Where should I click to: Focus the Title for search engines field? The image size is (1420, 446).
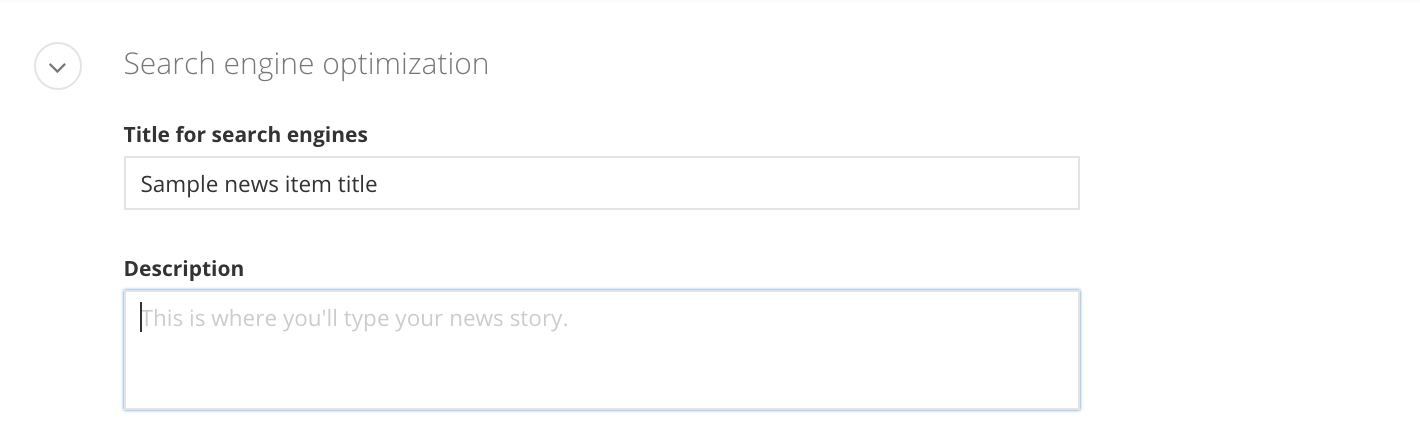pyautogui.click(x=601, y=183)
